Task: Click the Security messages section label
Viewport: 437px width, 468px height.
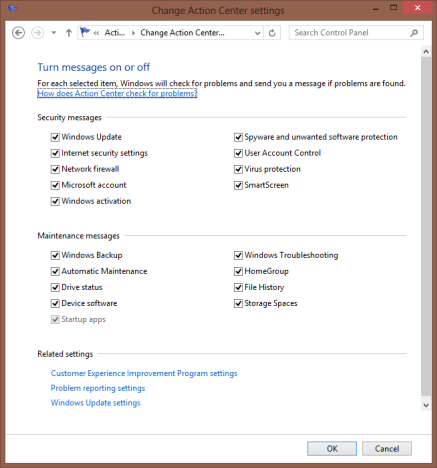Action: [69, 118]
